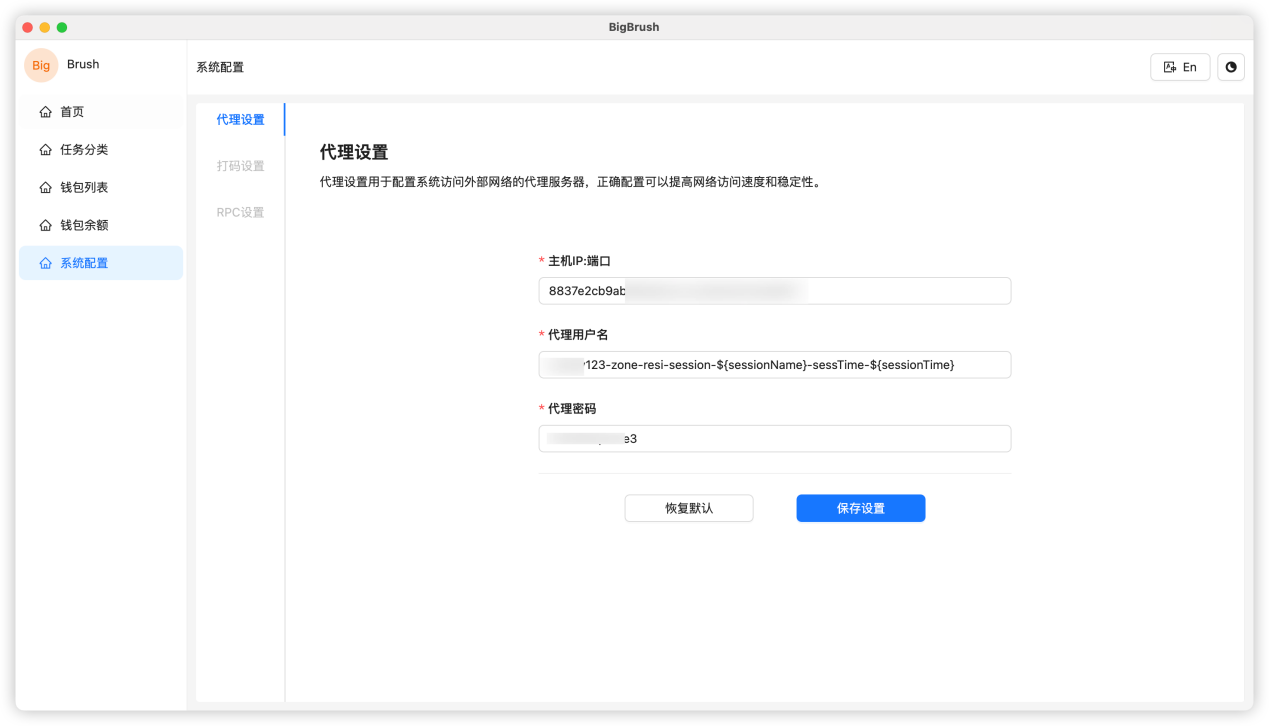Click the 钱包列表 sidebar icon
The width and height of the screenshot is (1269, 726).
pos(45,187)
